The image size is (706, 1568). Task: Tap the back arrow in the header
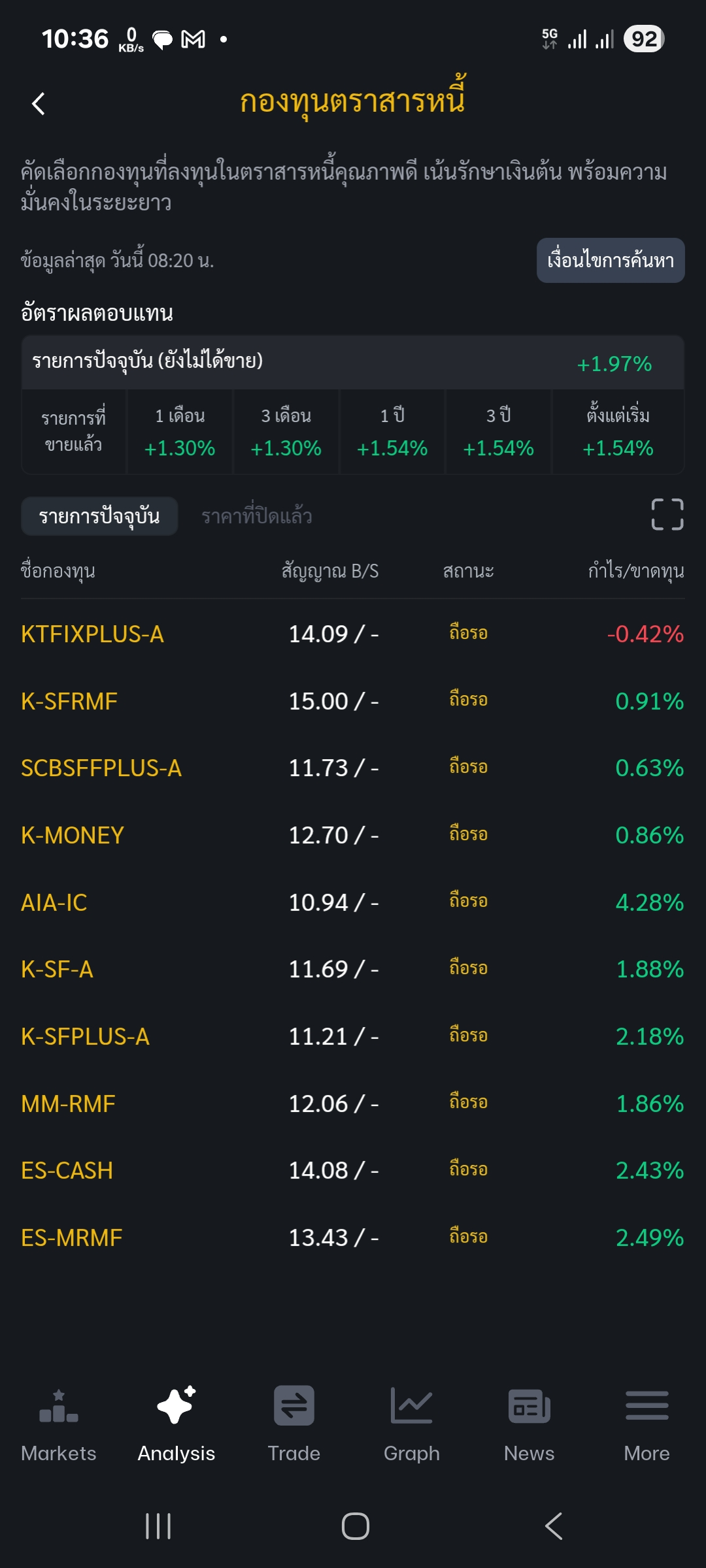(x=39, y=104)
